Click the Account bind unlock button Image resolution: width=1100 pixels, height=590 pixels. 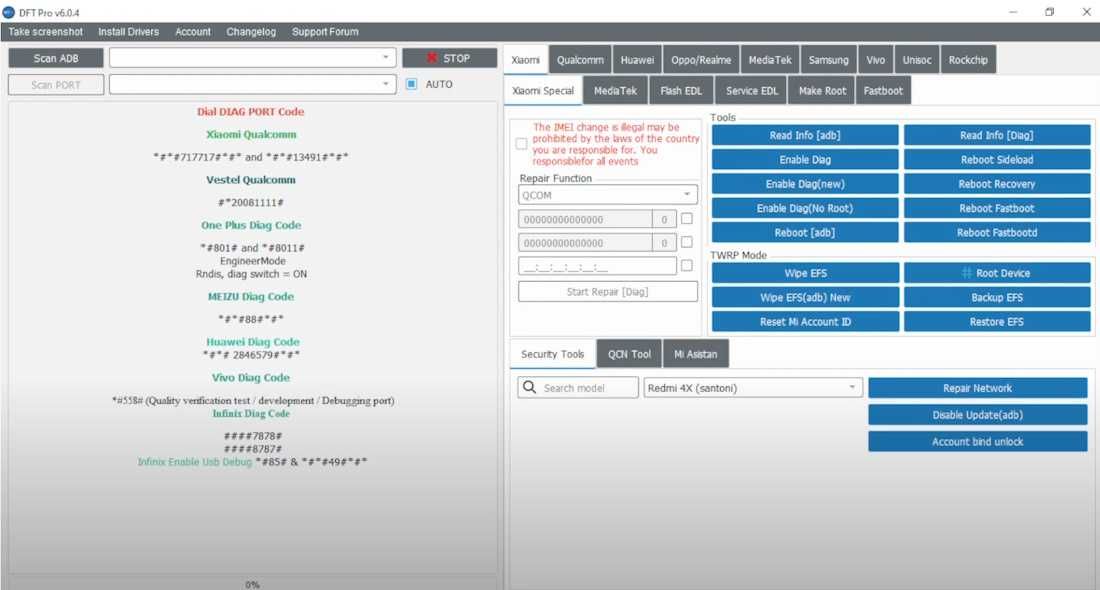pyautogui.click(x=977, y=441)
